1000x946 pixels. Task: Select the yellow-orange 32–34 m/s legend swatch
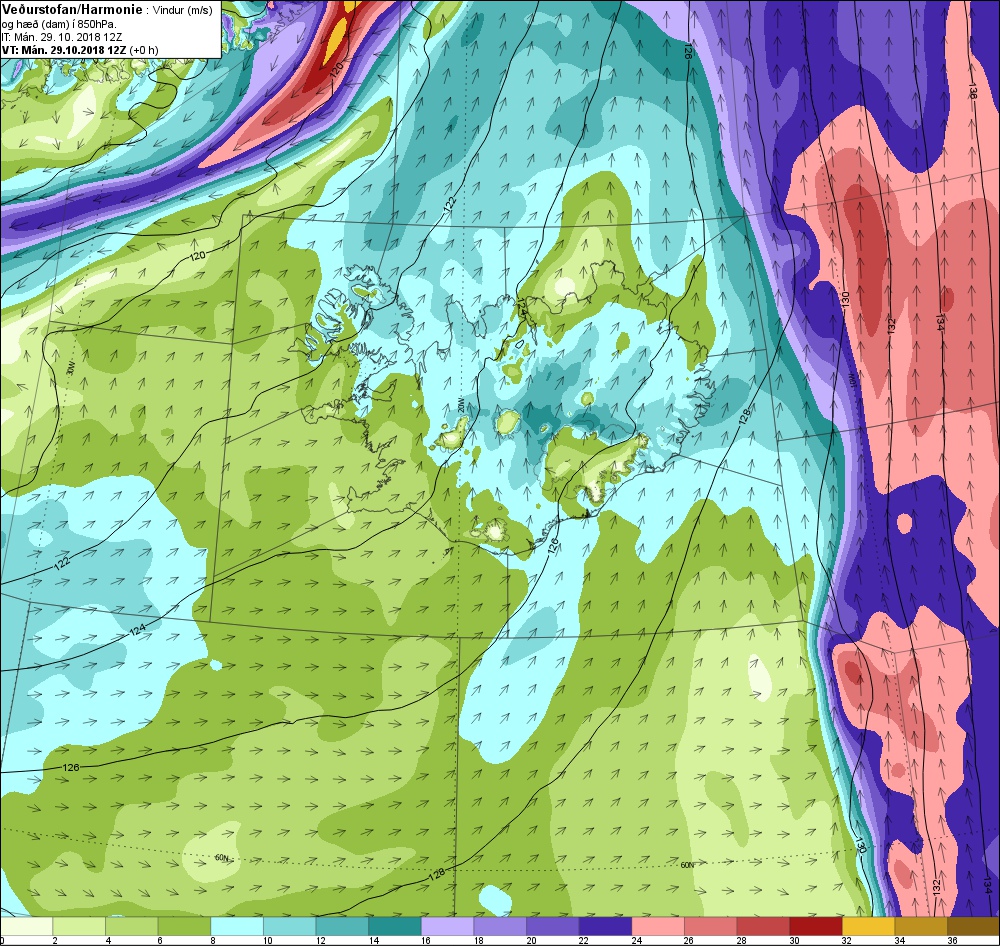coord(869,926)
